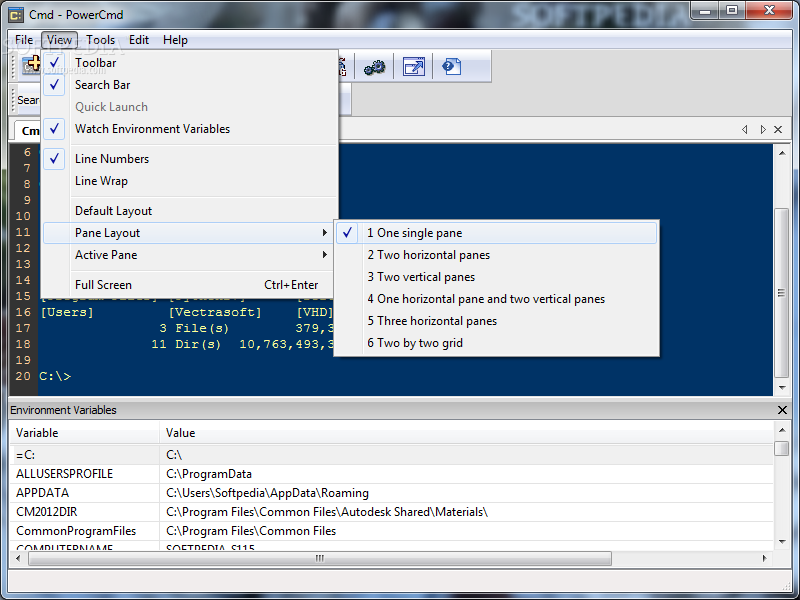Click the Environment Variables horizontal scrollbar thumb

(320, 558)
